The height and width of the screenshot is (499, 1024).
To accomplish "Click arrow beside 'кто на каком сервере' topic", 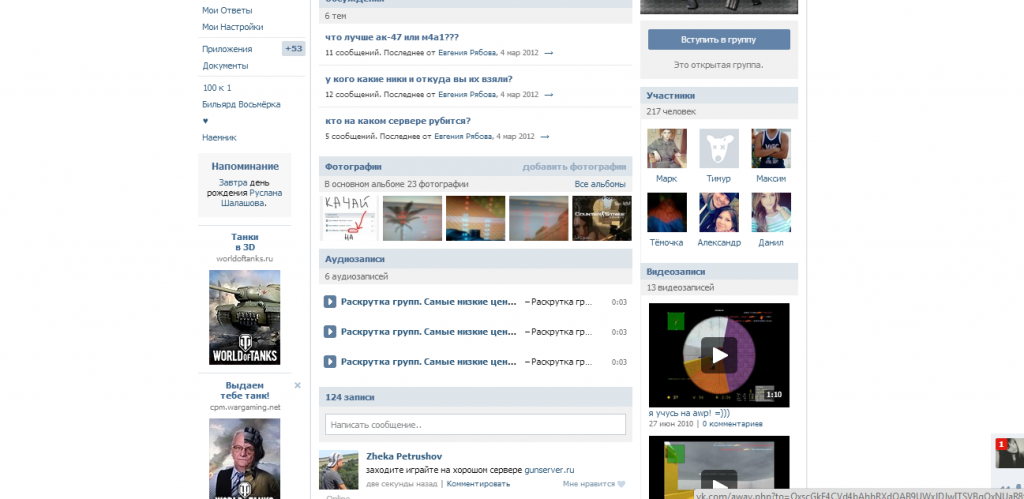I will point(544,137).
